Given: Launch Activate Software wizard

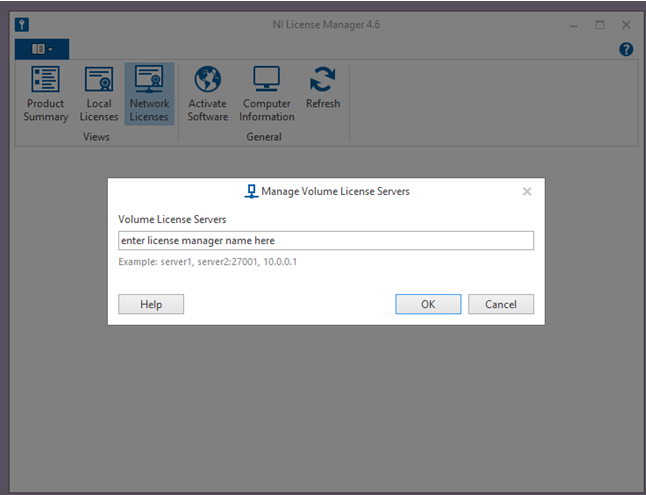Looking at the screenshot, I should pyautogui.click(x=208, y=94).
